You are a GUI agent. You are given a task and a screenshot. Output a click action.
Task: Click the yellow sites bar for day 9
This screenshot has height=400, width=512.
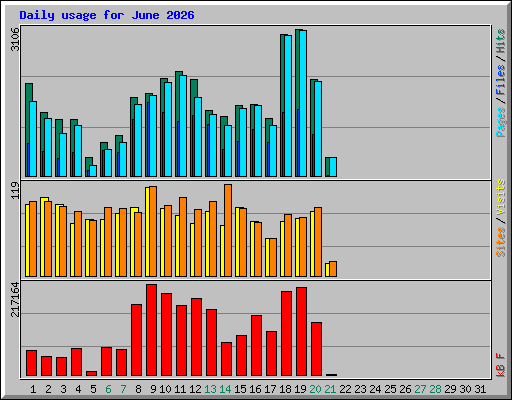(147, 232)
